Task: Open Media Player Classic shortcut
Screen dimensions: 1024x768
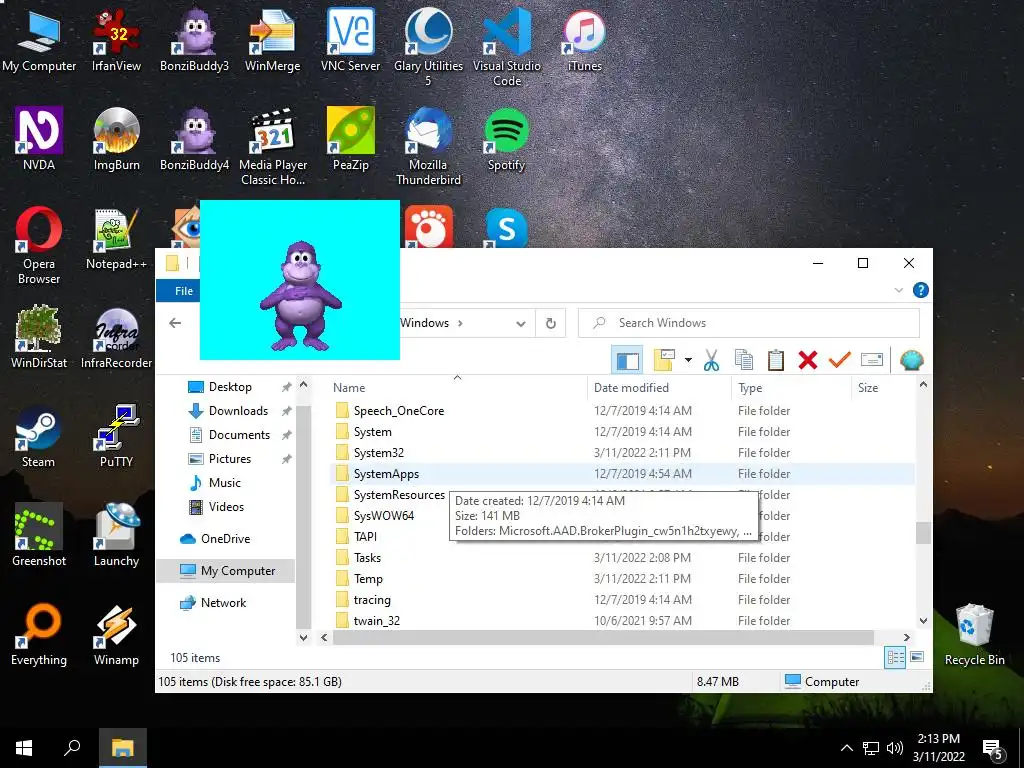Action: point(273,147)
